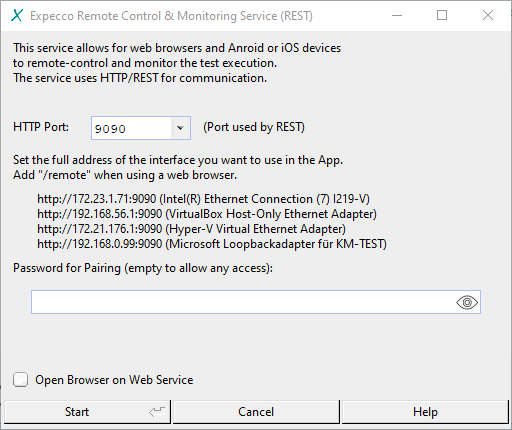Click the Expecco X logo icon

[17, 15]
